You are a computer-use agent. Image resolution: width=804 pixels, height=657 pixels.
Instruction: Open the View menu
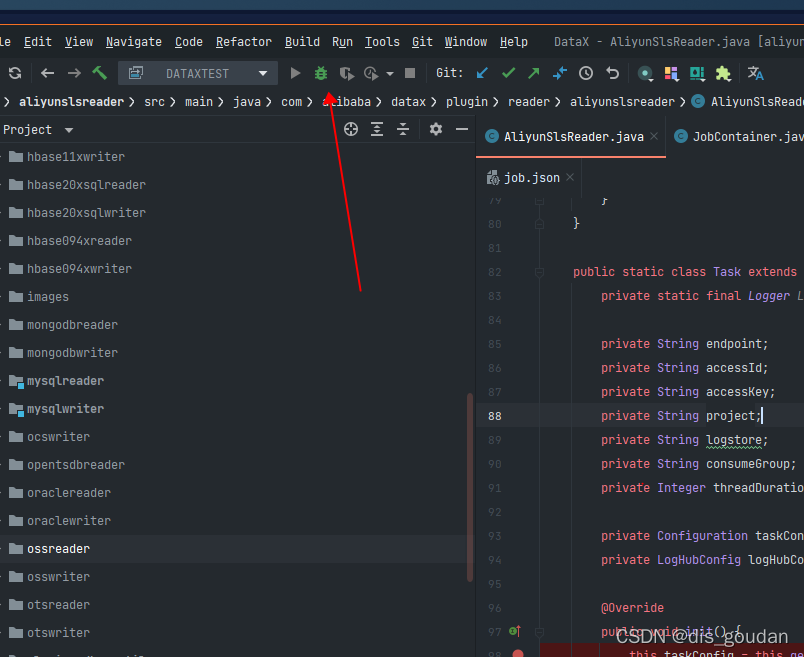coord(79,42)
